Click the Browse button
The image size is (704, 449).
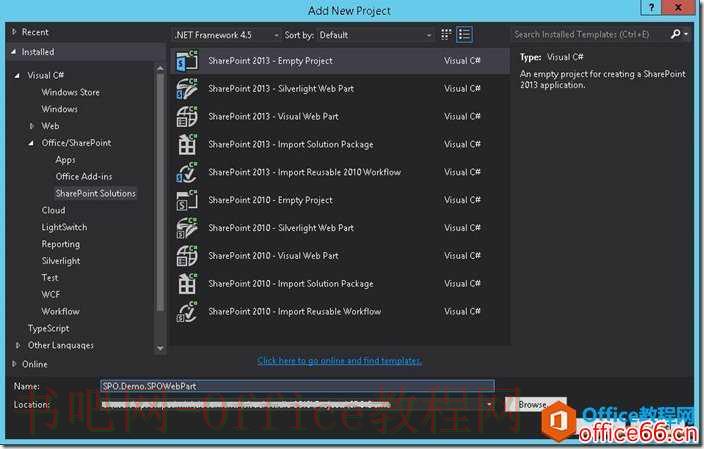(536, 405)
